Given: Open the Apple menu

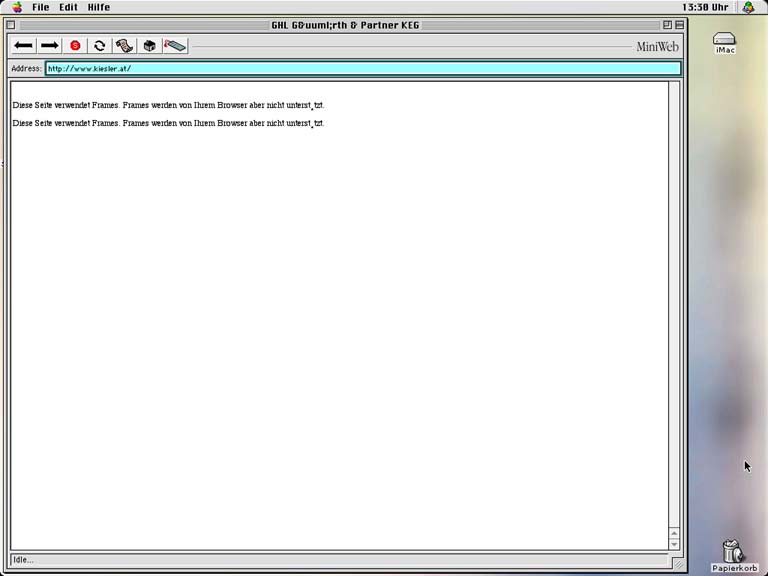Looking at the screenshot, I should pyautogui.click(x=16, y=7).
